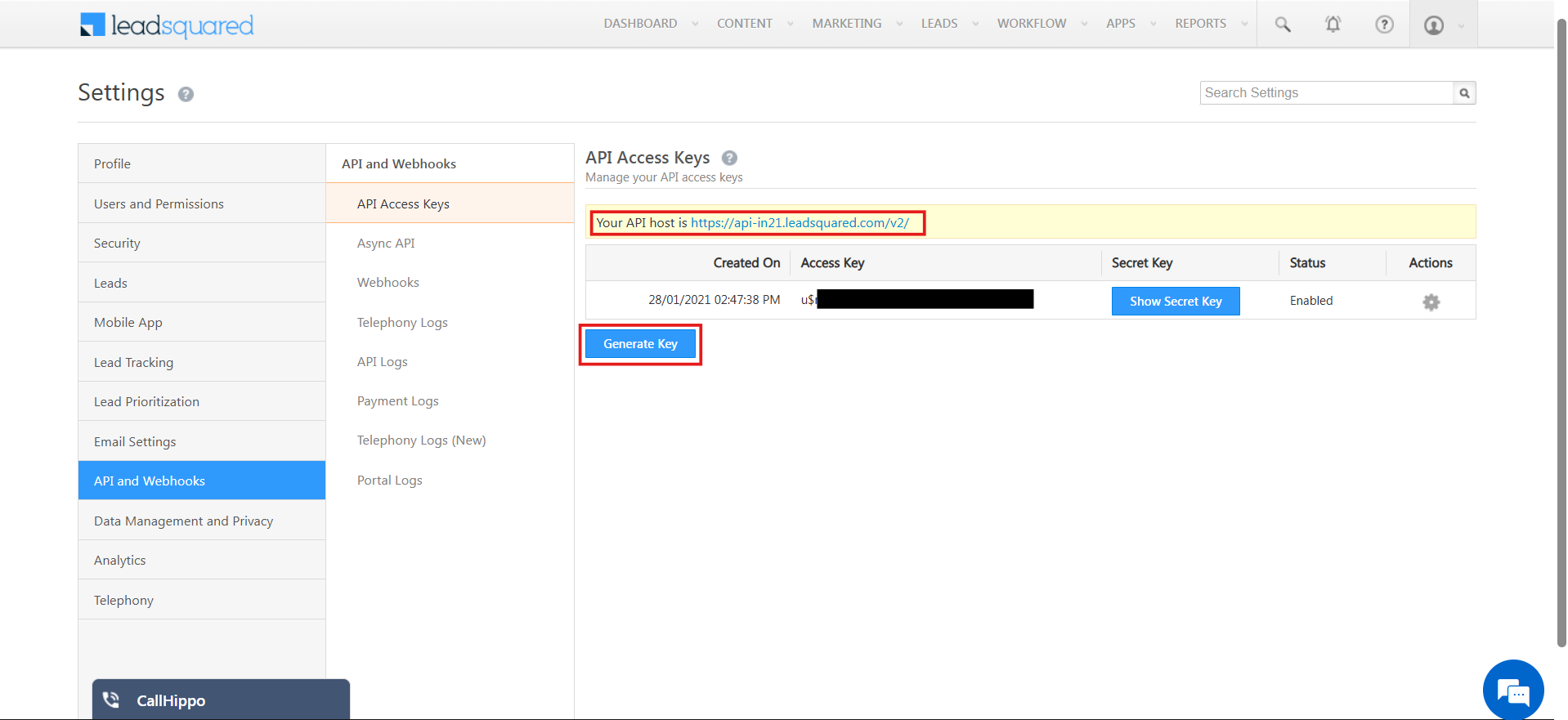This screenshot has height=720, width=1568.
Task: Open the LEADS menu
Action: (x=939, y=24)
